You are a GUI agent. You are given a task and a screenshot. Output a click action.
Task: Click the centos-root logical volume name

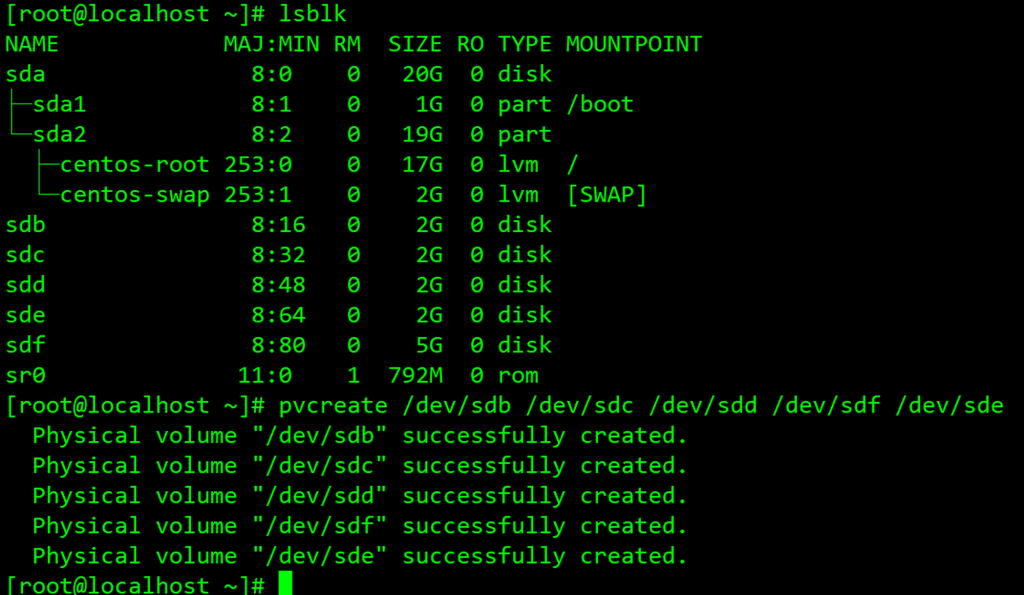[135, 164]
